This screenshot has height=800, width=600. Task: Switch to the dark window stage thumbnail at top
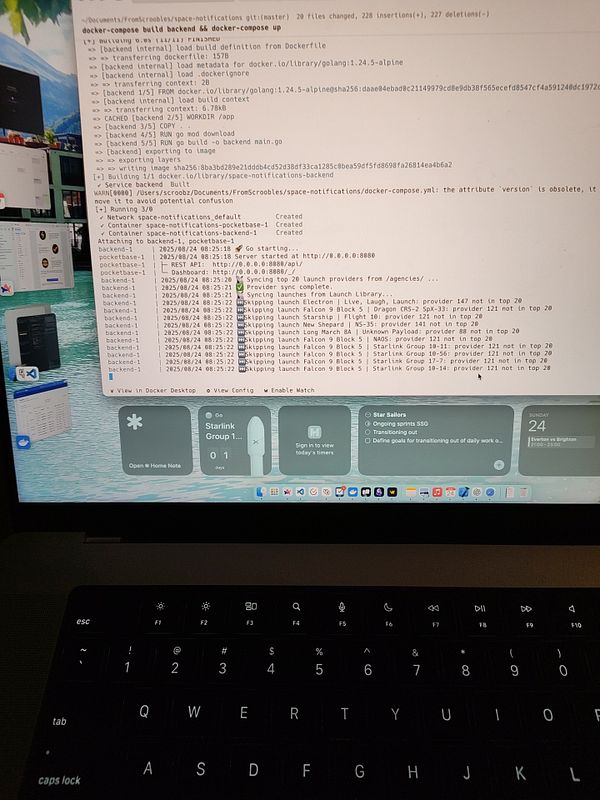click(x=20, y=99)
